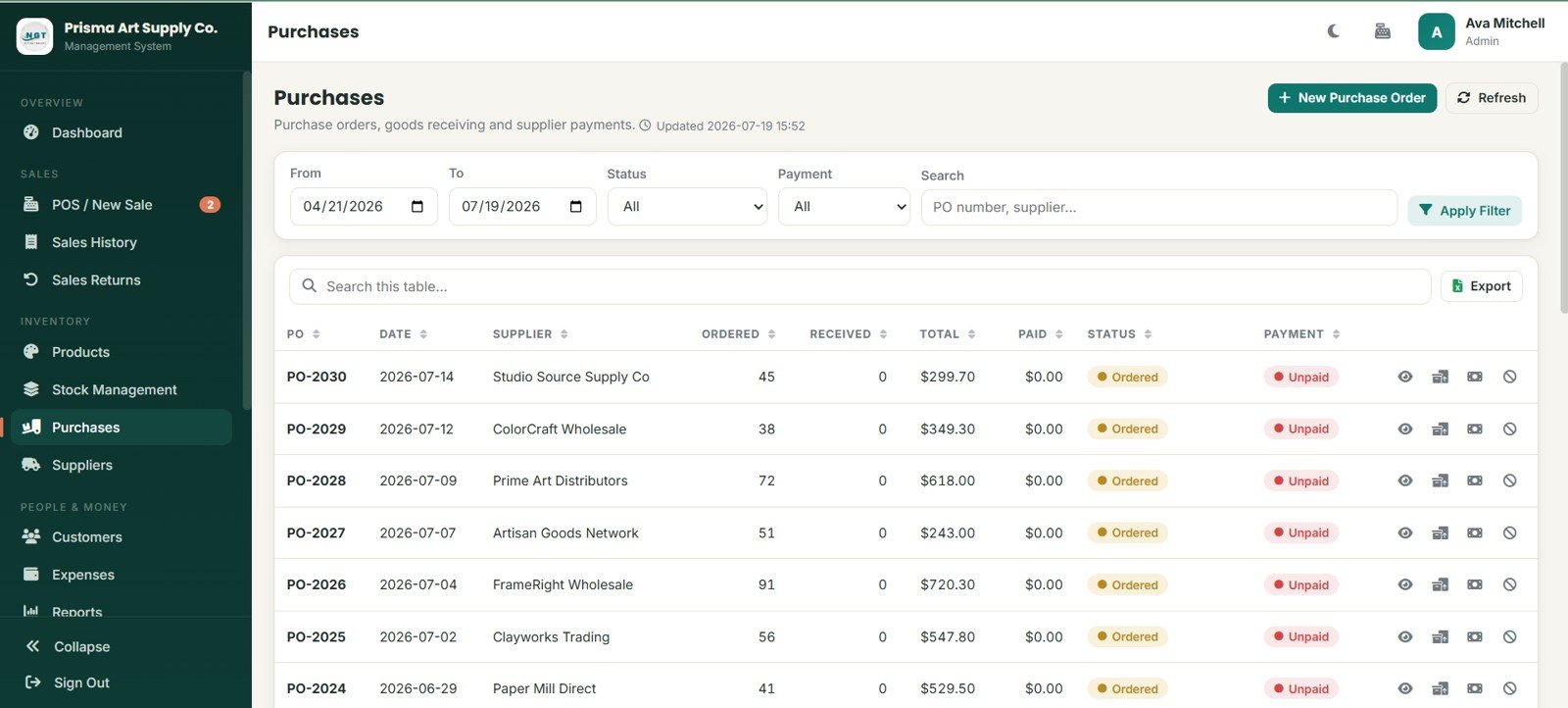Open Expenses in sidebar
Screen dimensions: 1568x708
[x=122, y=575]
